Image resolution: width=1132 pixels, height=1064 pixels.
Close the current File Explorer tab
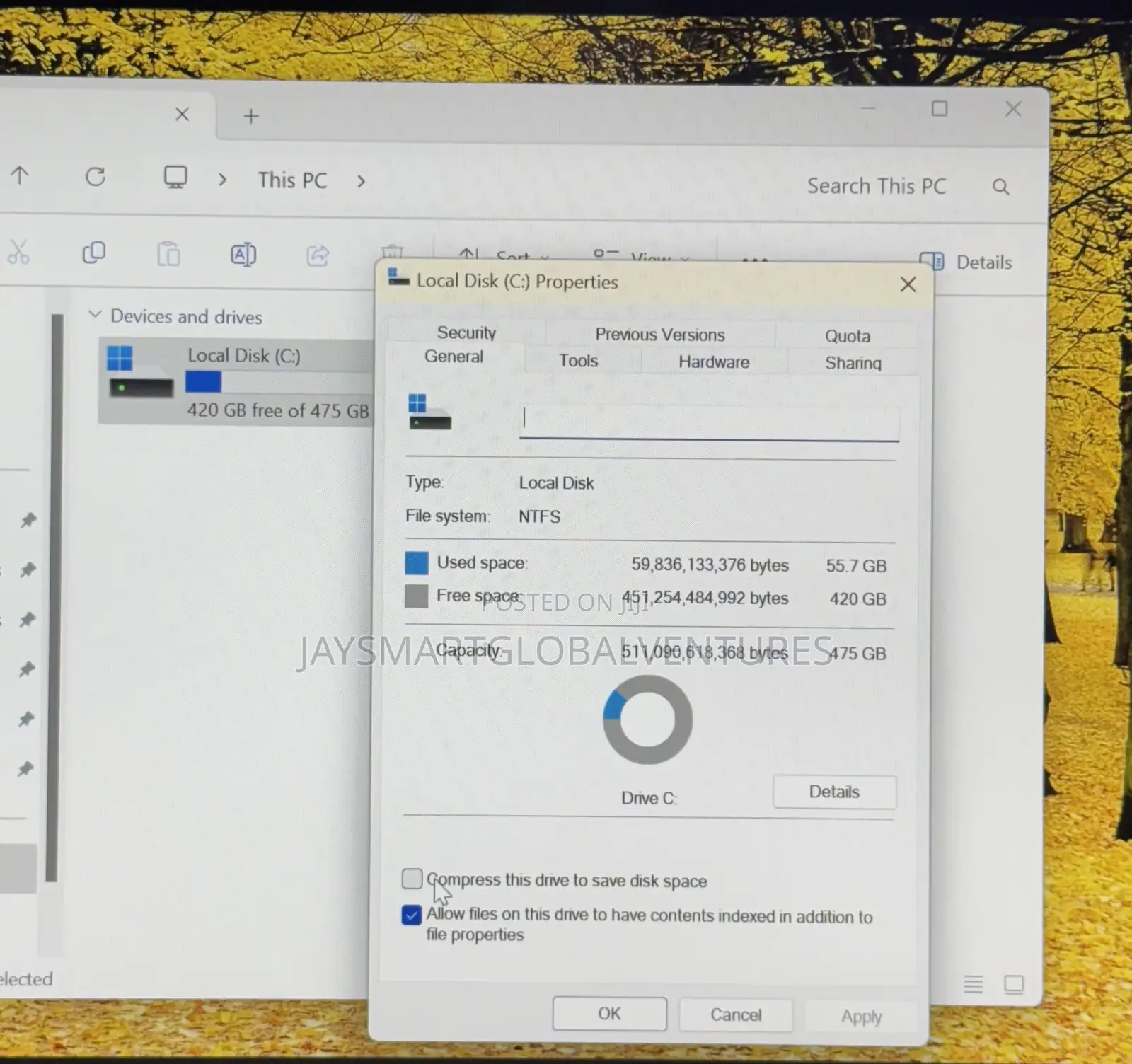coord(182,114)
